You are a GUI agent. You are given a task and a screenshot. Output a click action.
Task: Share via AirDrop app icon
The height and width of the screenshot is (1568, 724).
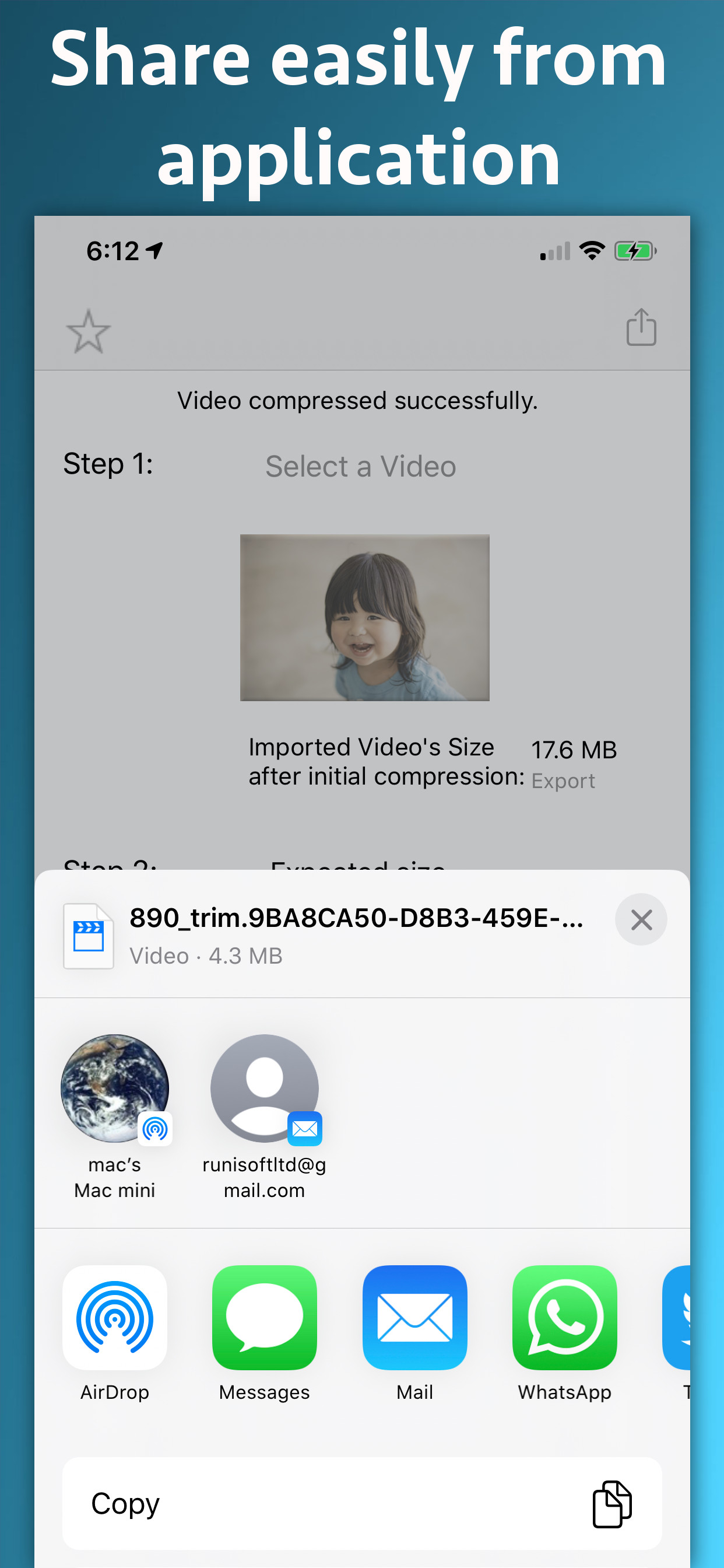115,1317
